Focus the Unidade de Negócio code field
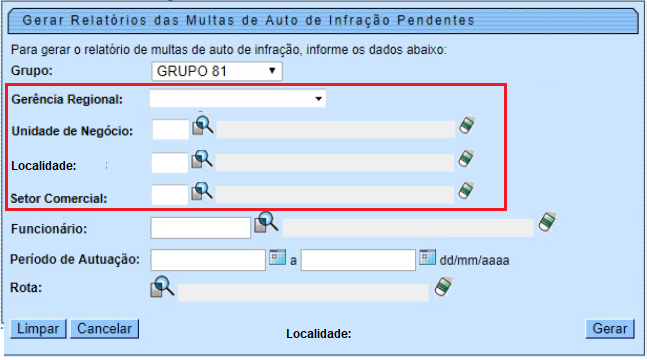 tap(170, 130)
